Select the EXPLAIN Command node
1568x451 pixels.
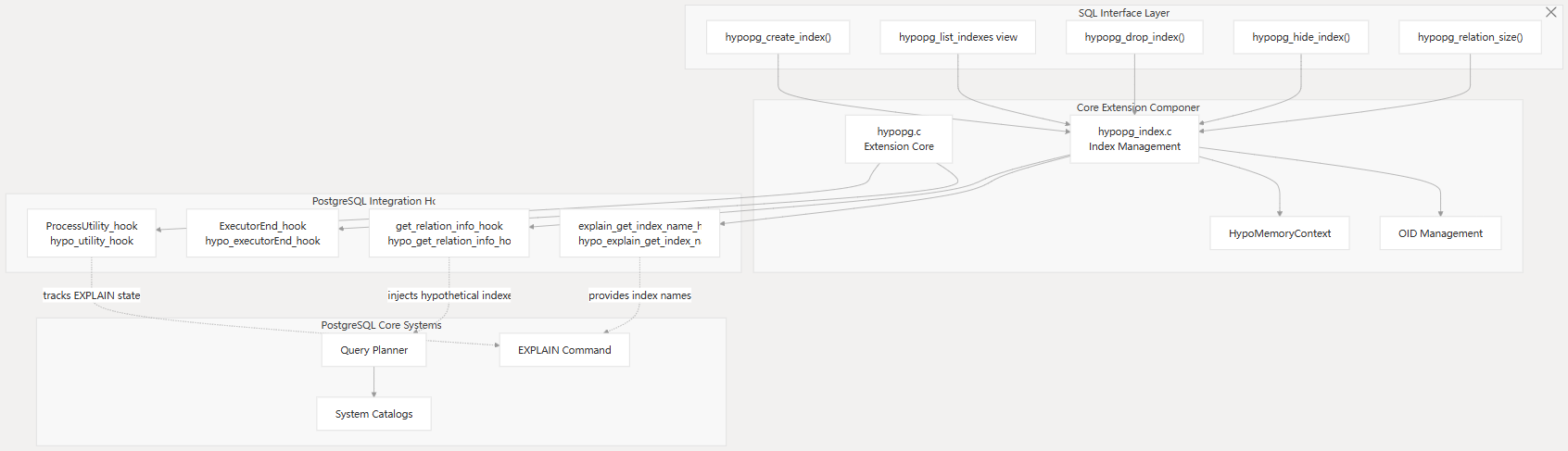coord(564,350)
